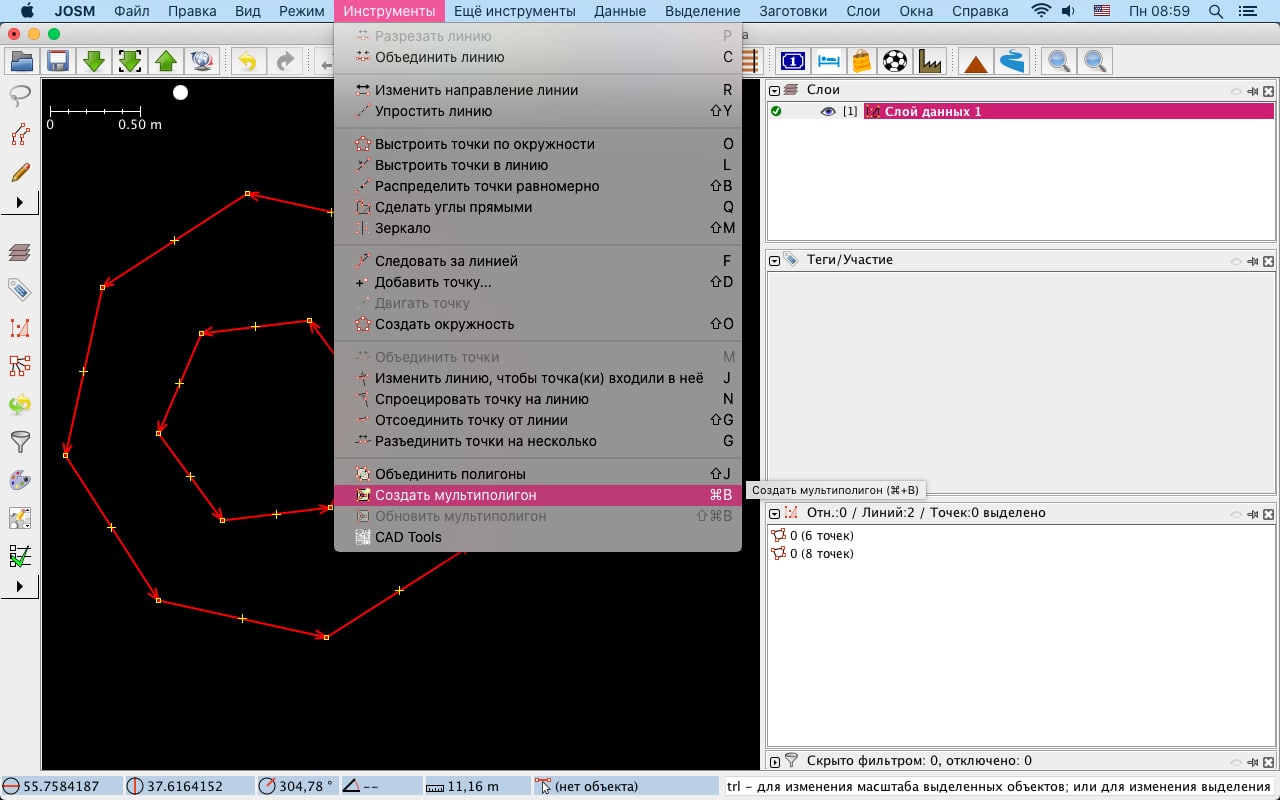Select the lasso selection tool
The width and height of the screenshot is (1280, 800).
click(20, 96)
